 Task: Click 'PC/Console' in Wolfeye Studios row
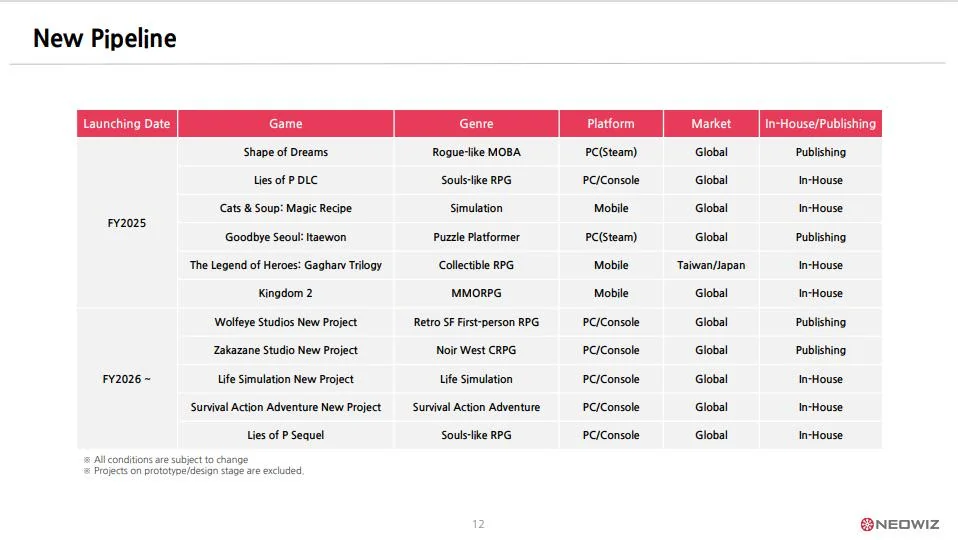click(x=610, y=322)
